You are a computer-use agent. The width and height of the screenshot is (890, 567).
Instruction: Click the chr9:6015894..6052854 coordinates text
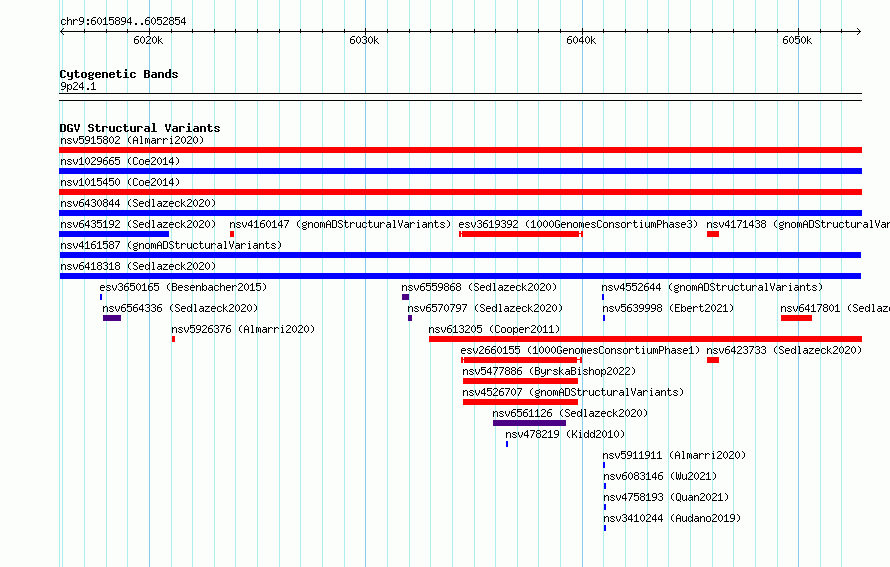pyautogui.click(x=123, y=21)
